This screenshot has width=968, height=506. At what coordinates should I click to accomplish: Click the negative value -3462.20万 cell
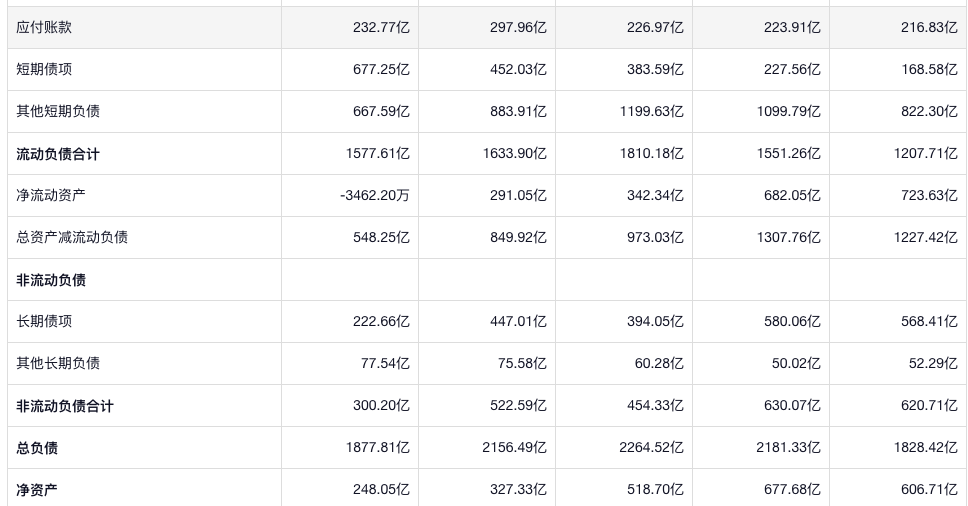375,195
